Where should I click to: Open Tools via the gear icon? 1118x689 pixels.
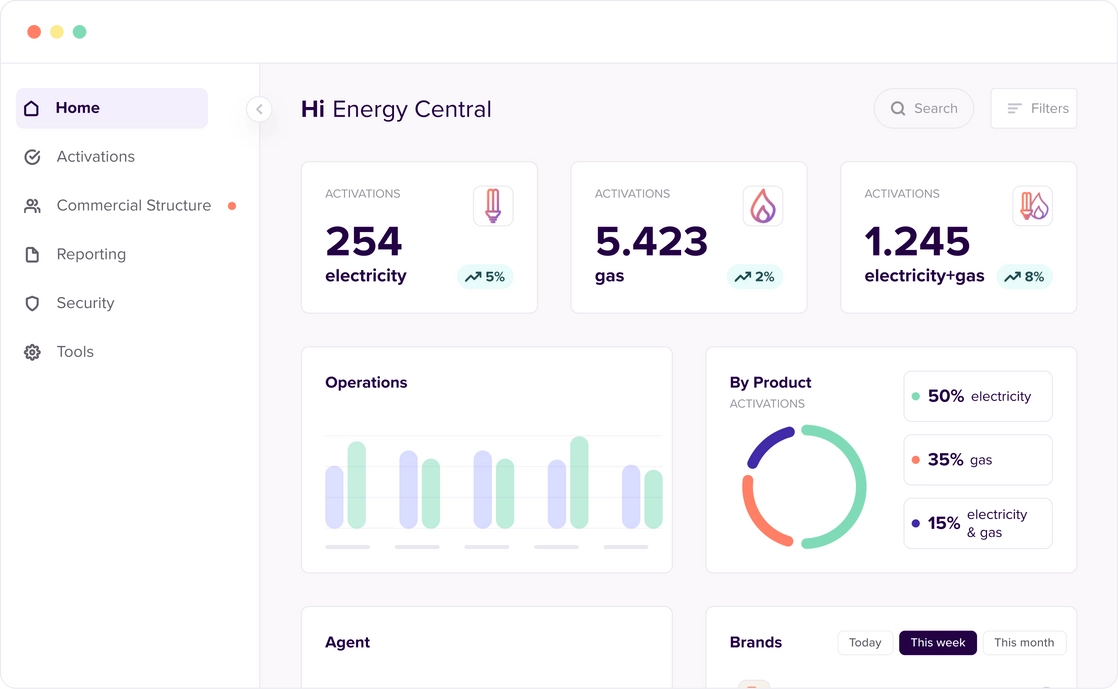coord(31,351)
